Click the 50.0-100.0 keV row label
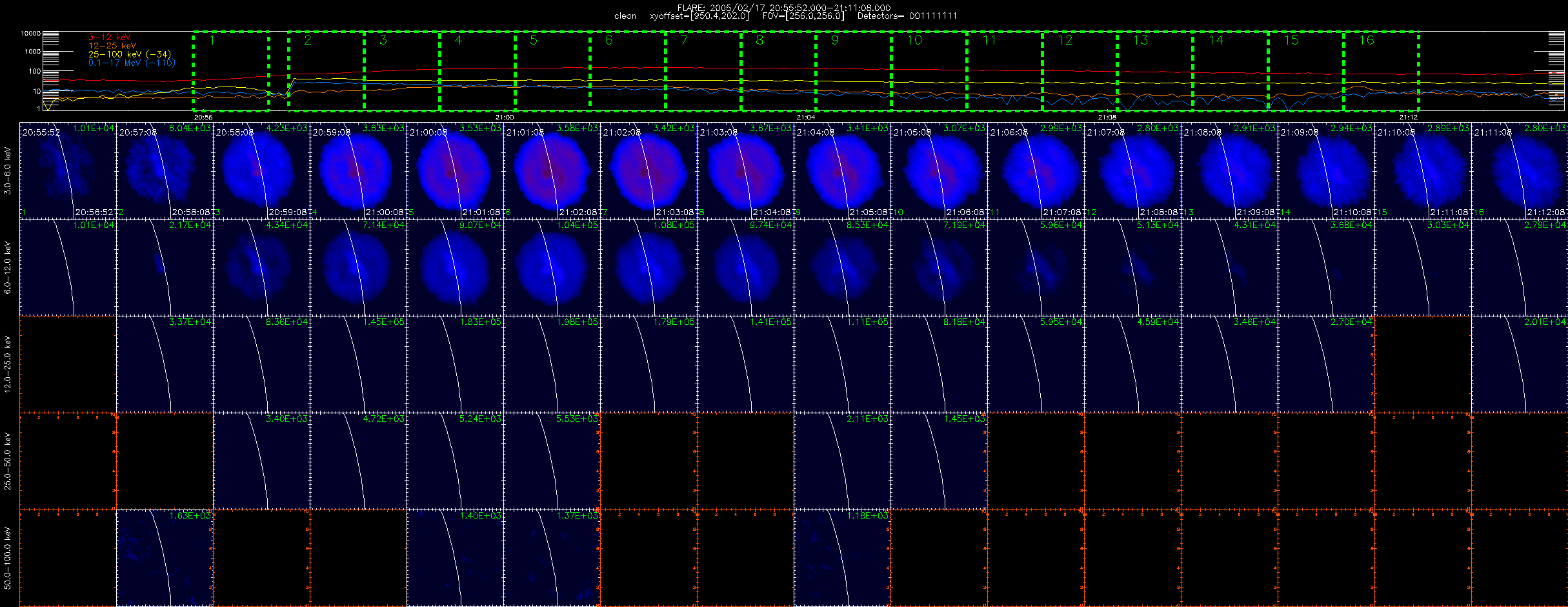 [8, 558]
